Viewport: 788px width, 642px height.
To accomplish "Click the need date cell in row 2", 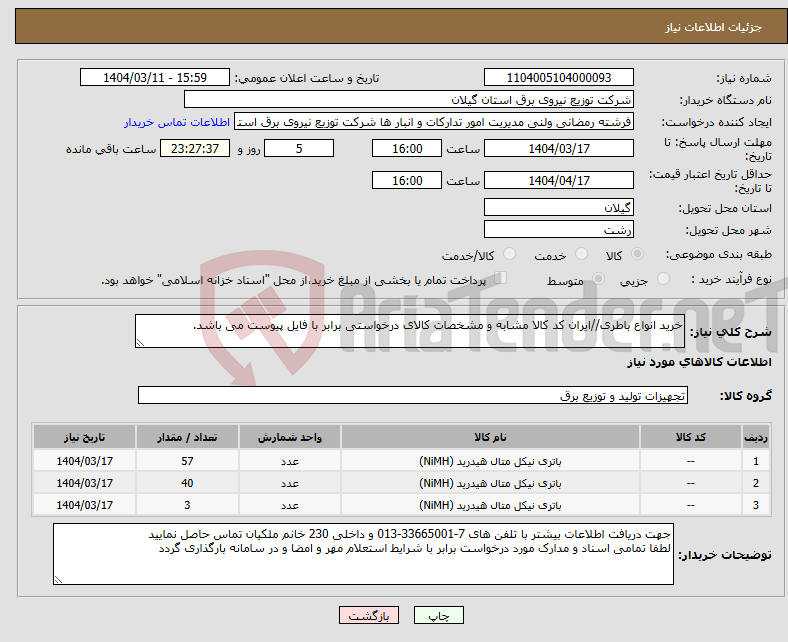I will [x=84, y=483].
